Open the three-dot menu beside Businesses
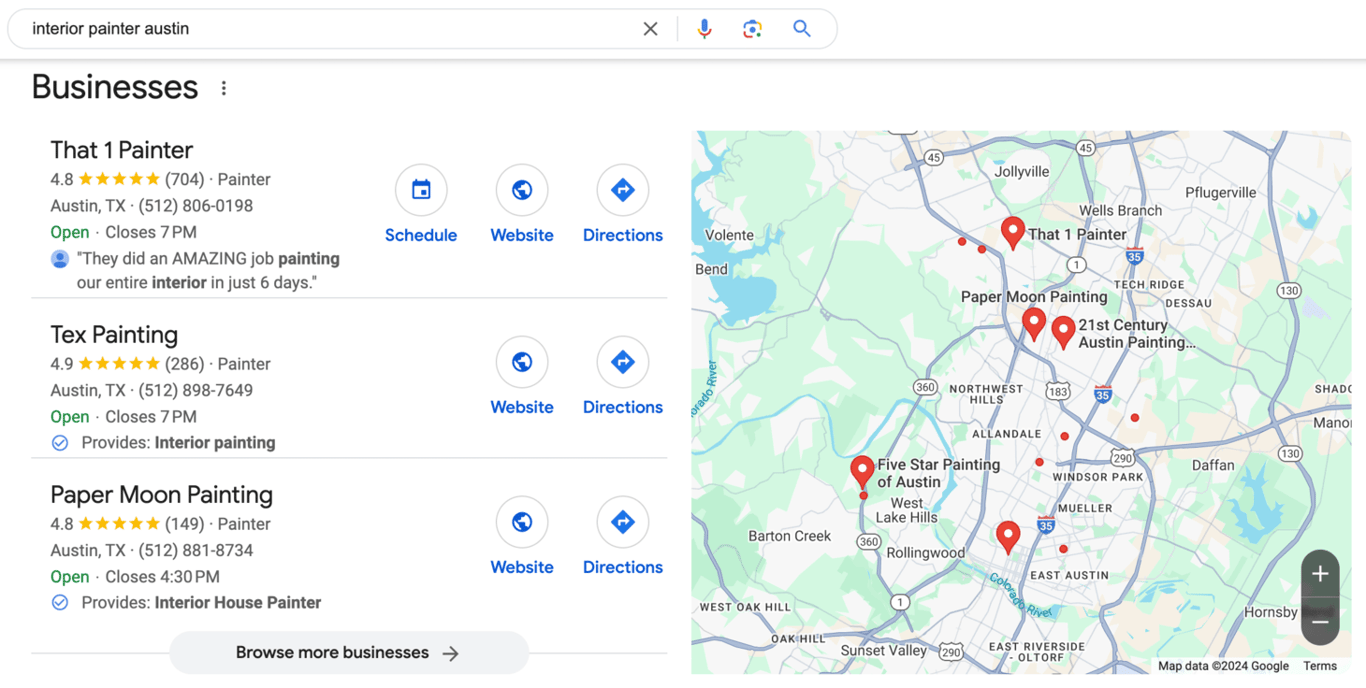The height and width of the screenshot is (688, 1366). [223, 87]
